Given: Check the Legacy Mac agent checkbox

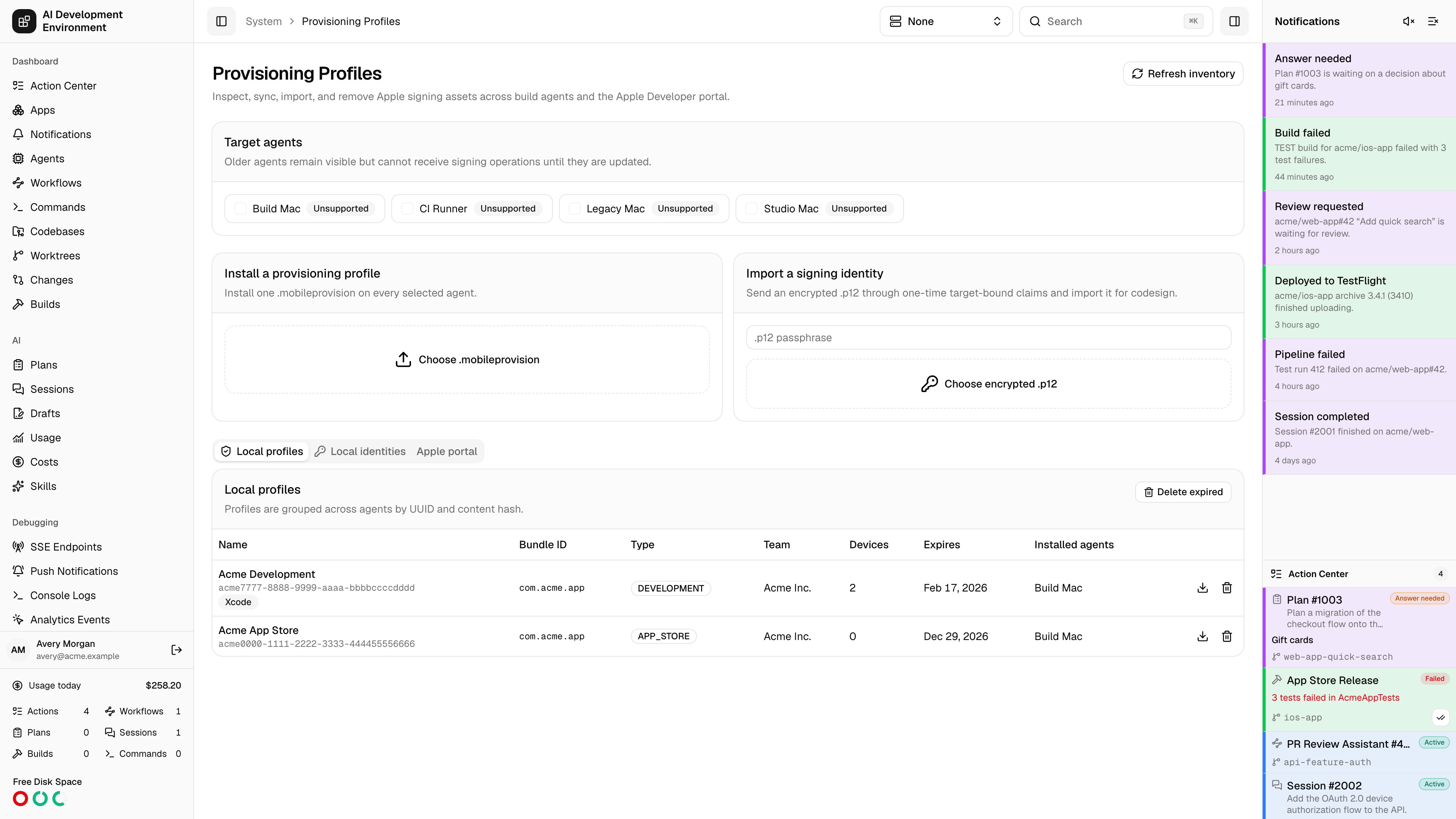Looking at the screenshot, I should click(x=574, y=209).
